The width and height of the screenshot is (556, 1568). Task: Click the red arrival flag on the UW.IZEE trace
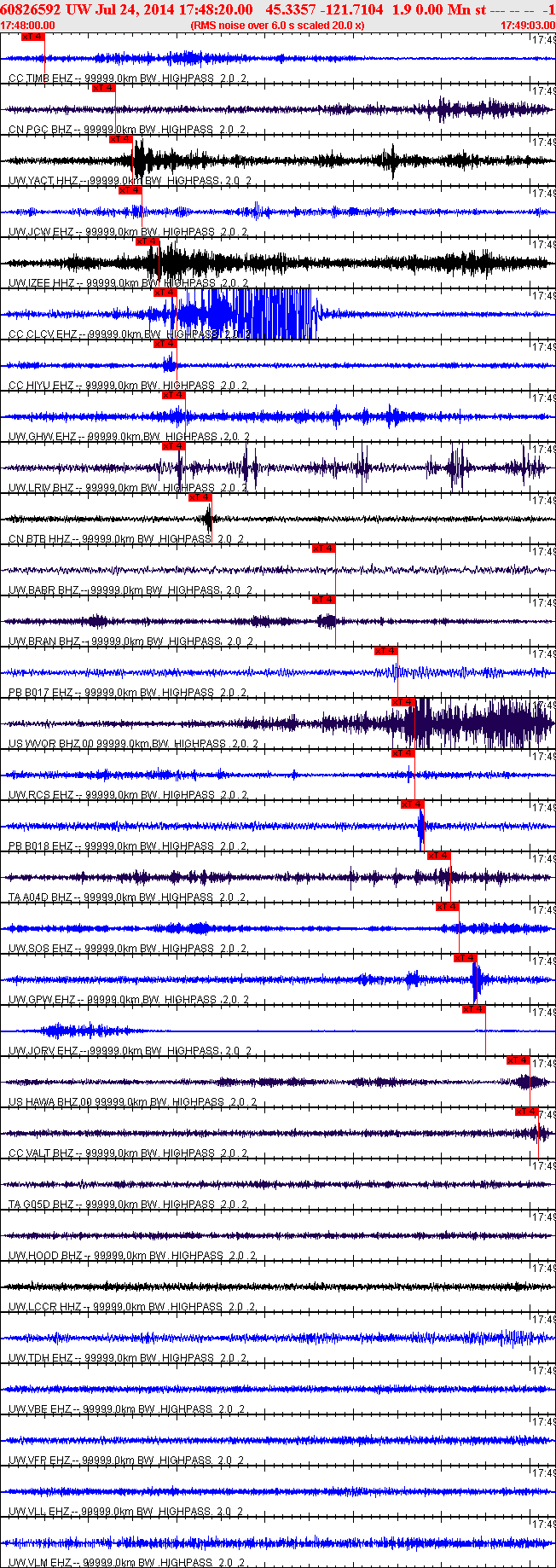pos(148,241)
